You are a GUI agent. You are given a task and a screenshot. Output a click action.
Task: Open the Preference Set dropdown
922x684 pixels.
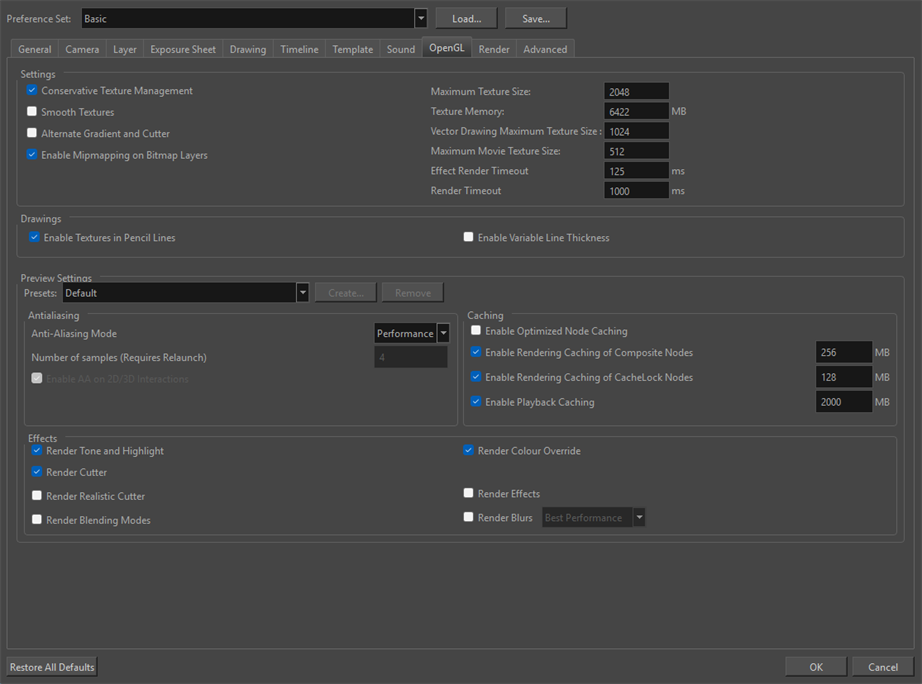tap(420, 19)
